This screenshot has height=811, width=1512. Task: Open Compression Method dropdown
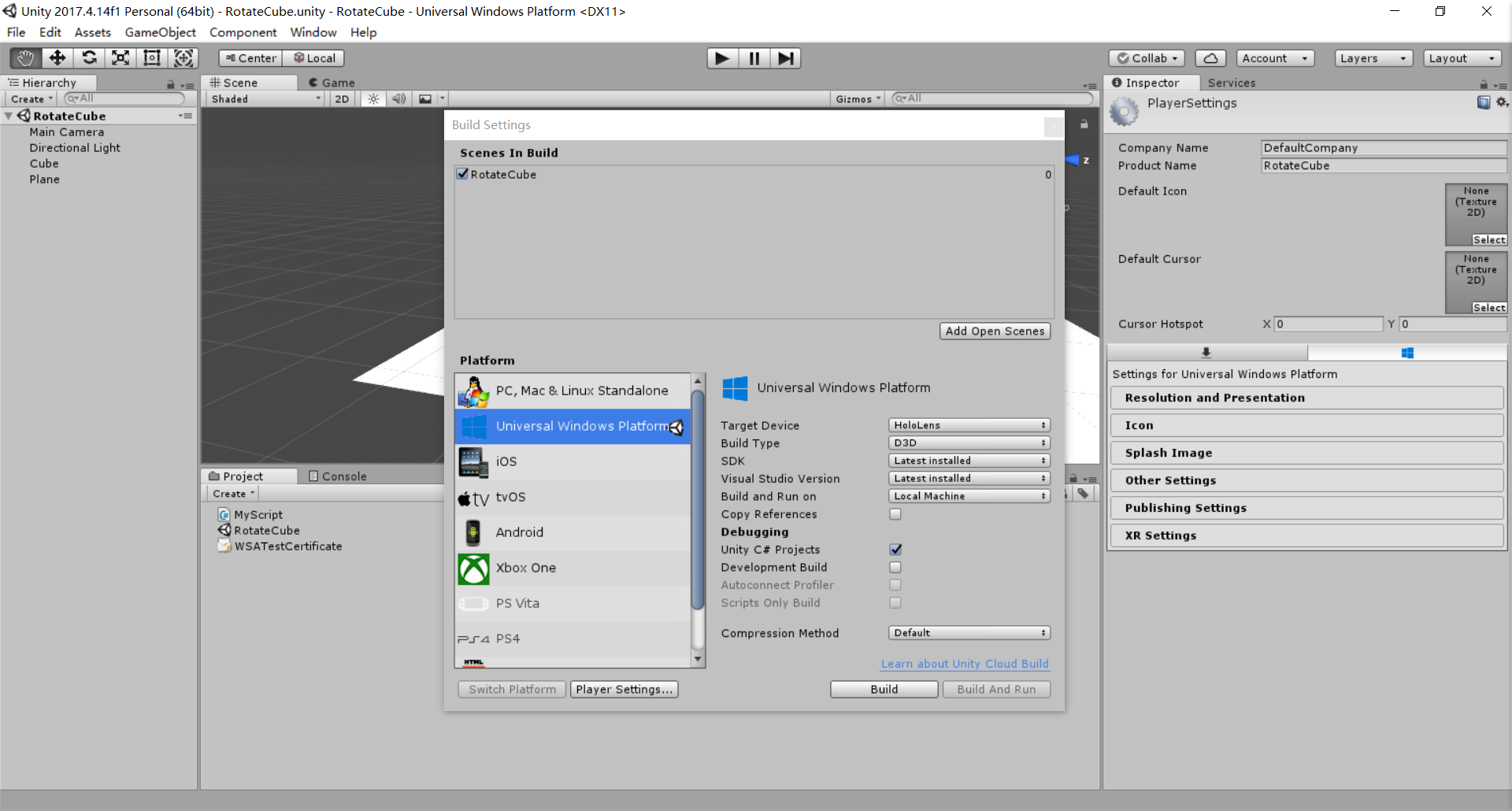[969, 633]
